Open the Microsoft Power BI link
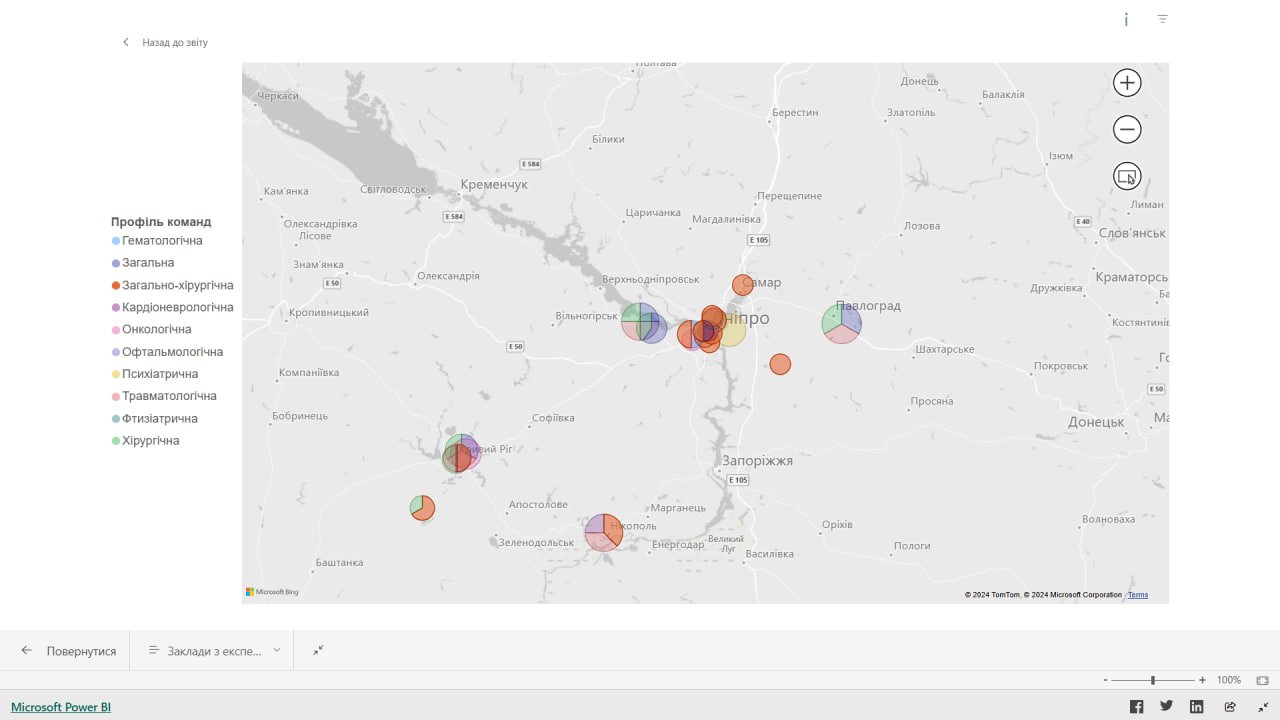The image size is (1280, 720). point(61,707)
